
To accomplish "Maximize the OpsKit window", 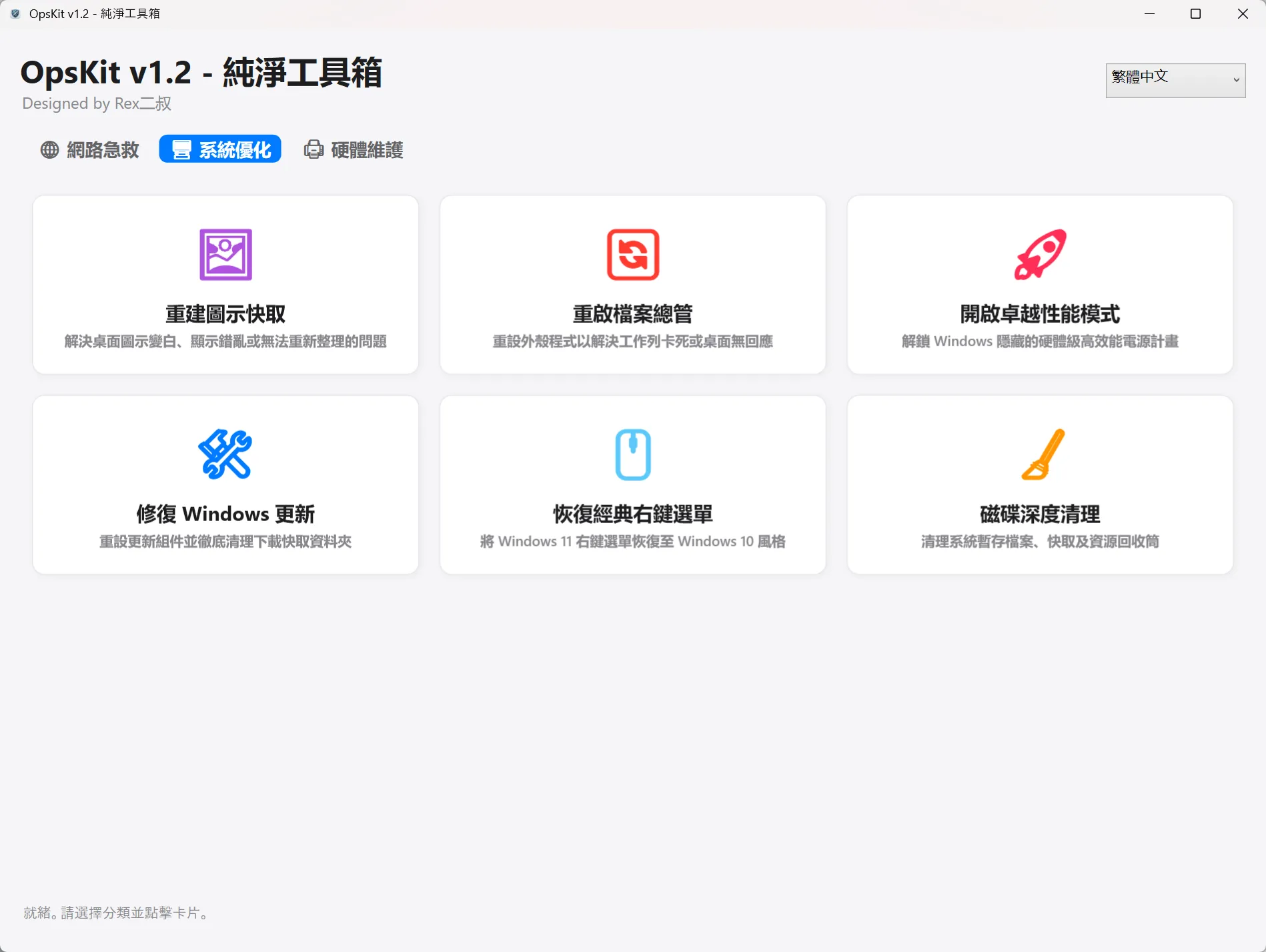I will 1195,13.
